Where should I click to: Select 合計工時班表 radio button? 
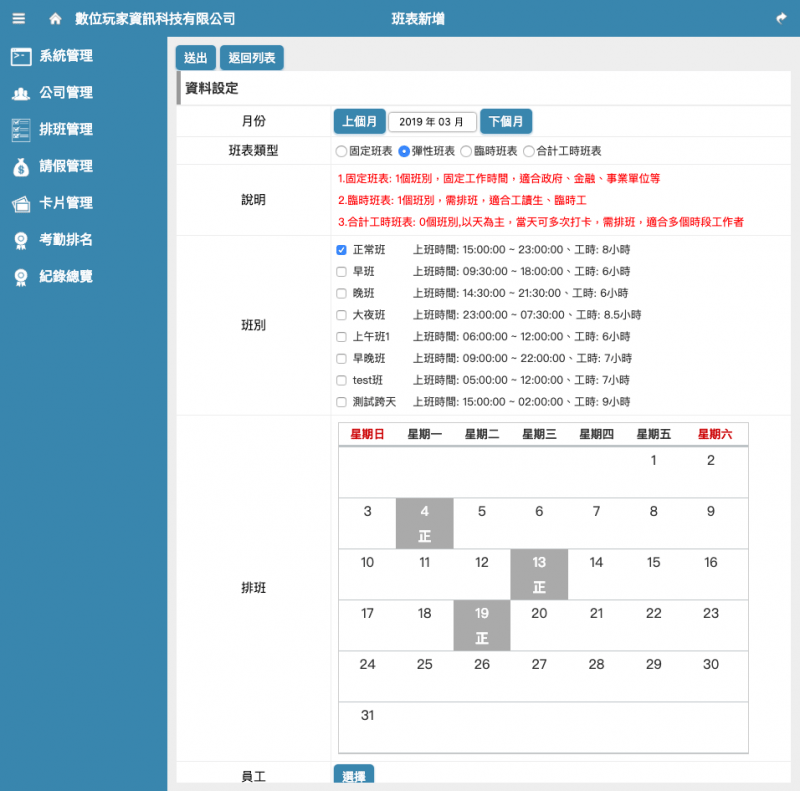(529, 152)
